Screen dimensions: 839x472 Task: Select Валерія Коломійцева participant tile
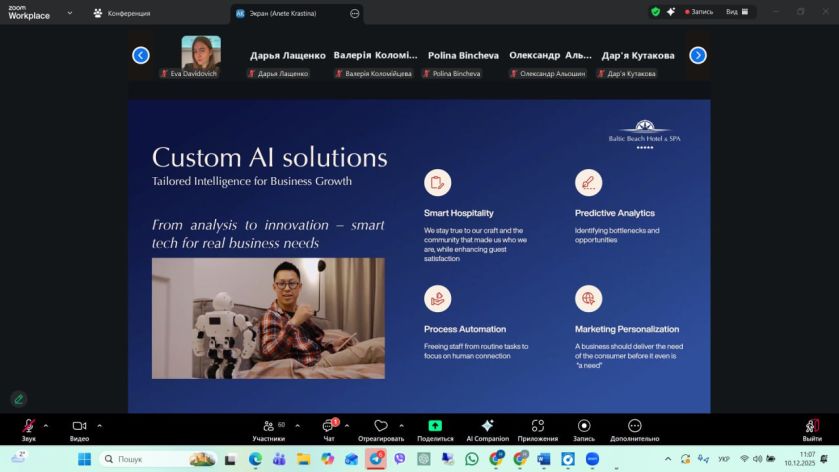[x=375, y=55]
